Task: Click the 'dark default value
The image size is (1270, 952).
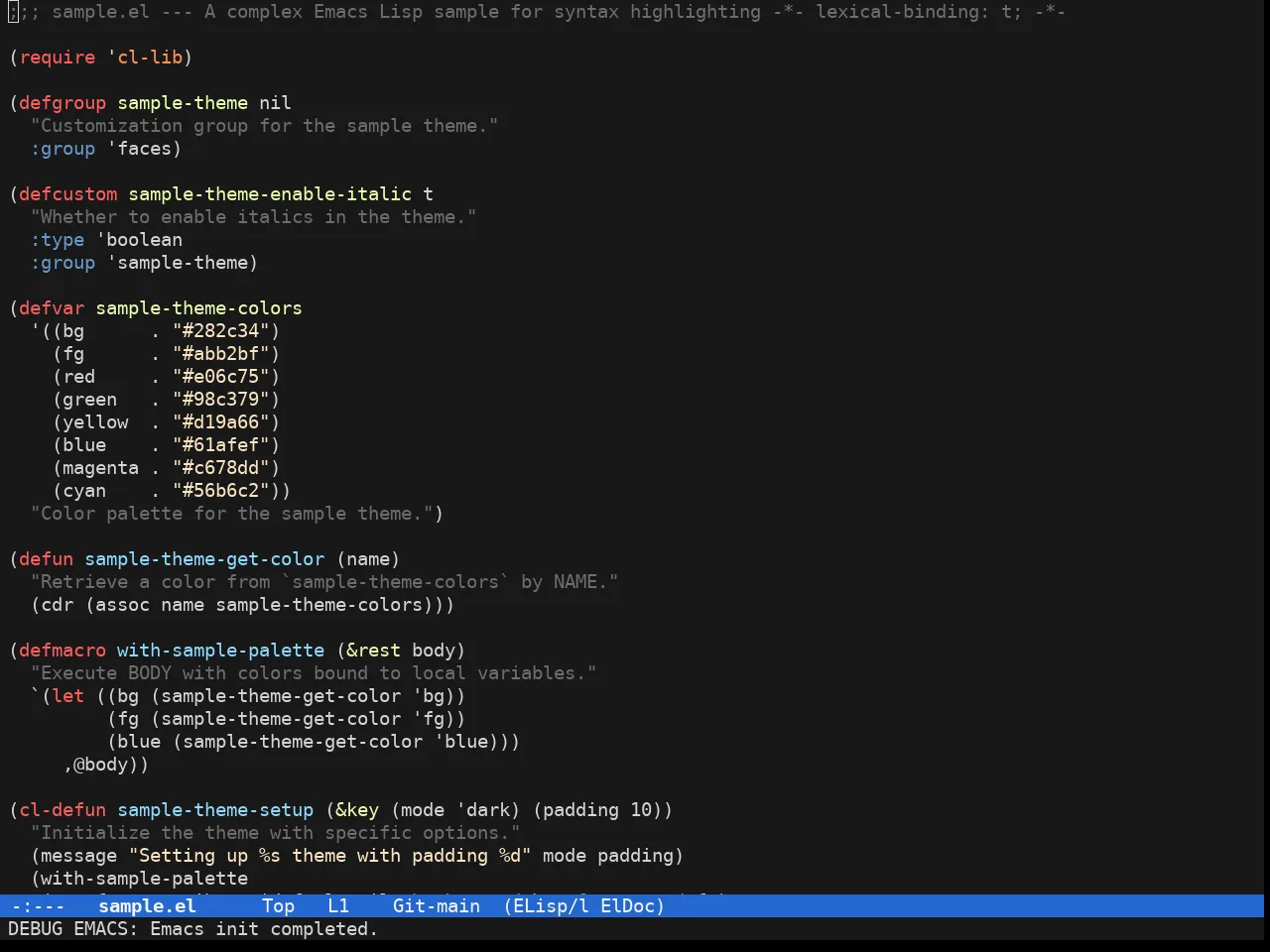Action: pos(483,810)
